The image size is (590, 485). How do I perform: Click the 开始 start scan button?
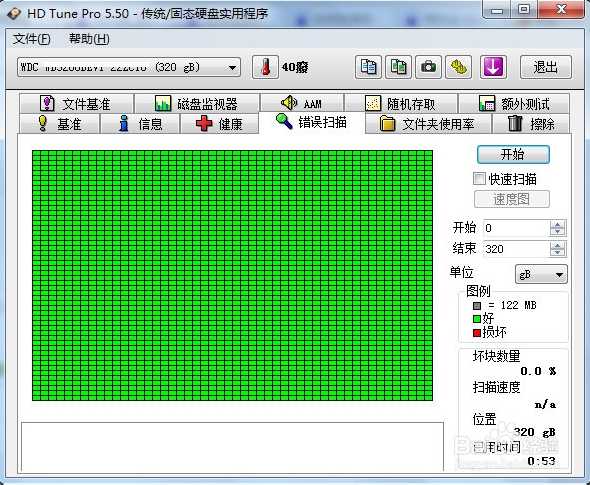coord(513,154)
